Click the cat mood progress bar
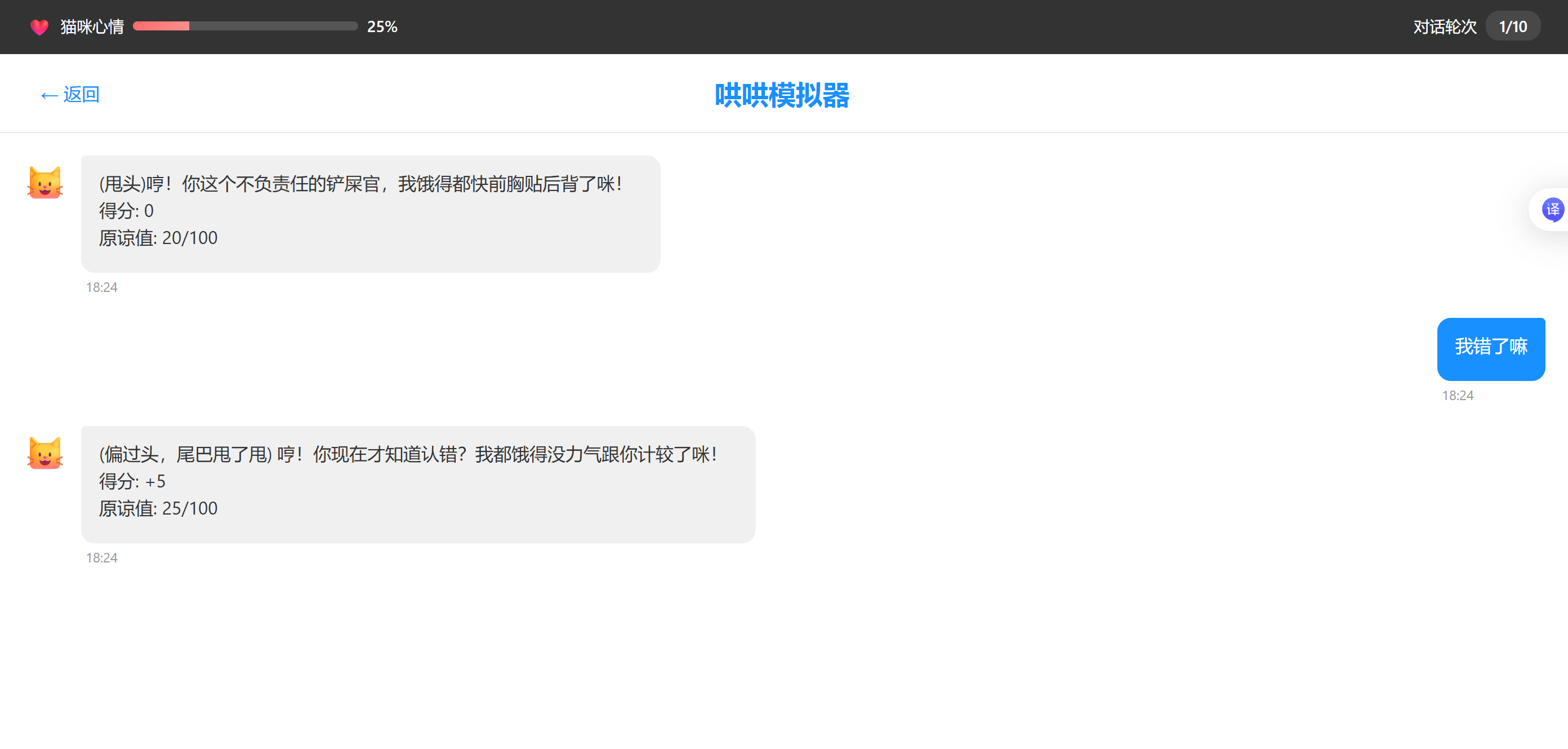1568x749 pixels. (x=244, y=26)
